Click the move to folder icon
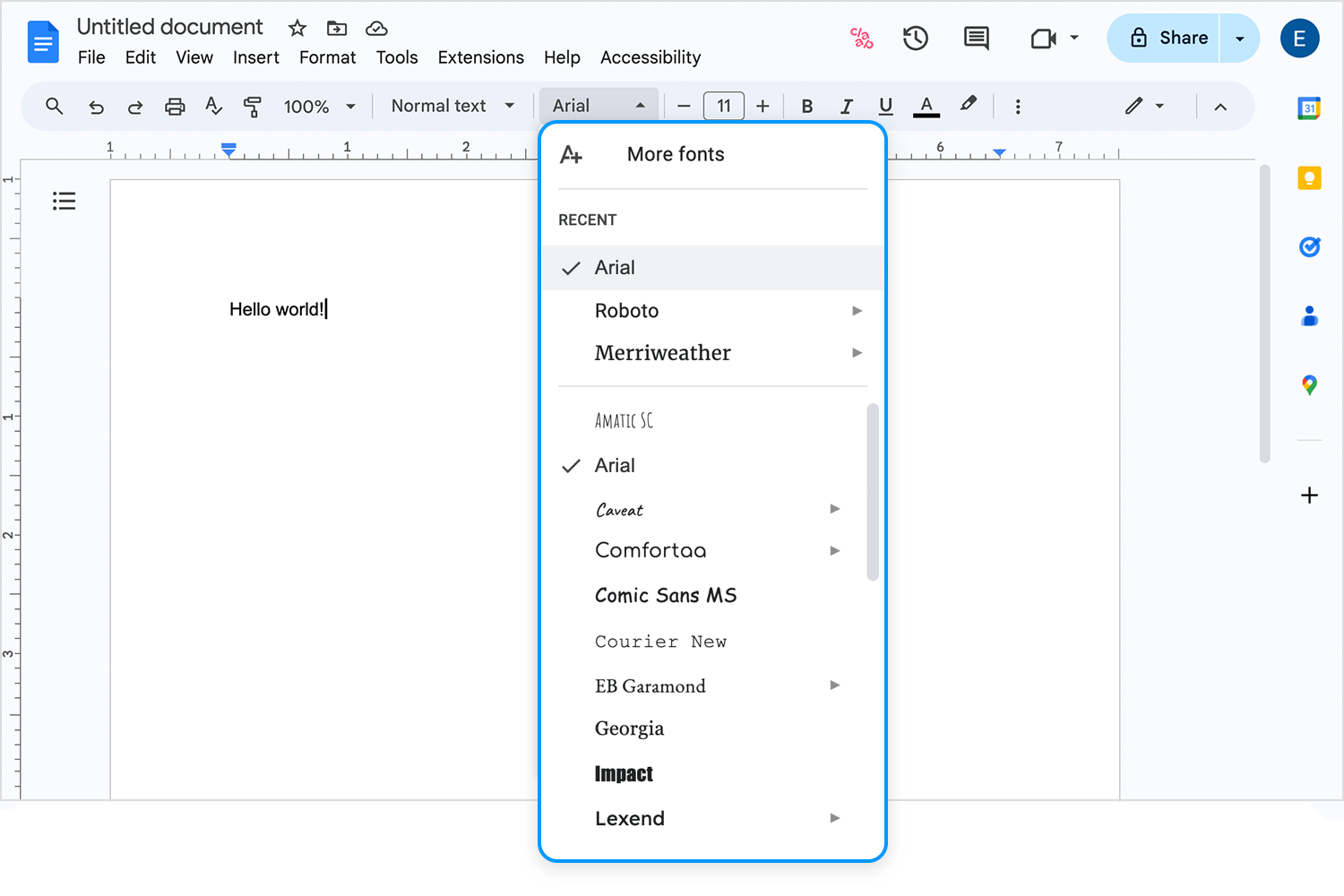 (x=337, y=29)
